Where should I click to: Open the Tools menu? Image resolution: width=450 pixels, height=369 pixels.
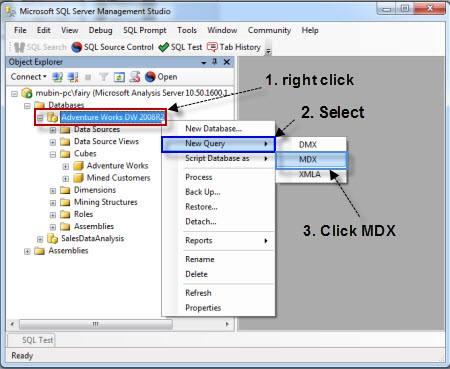coord(187,30)
